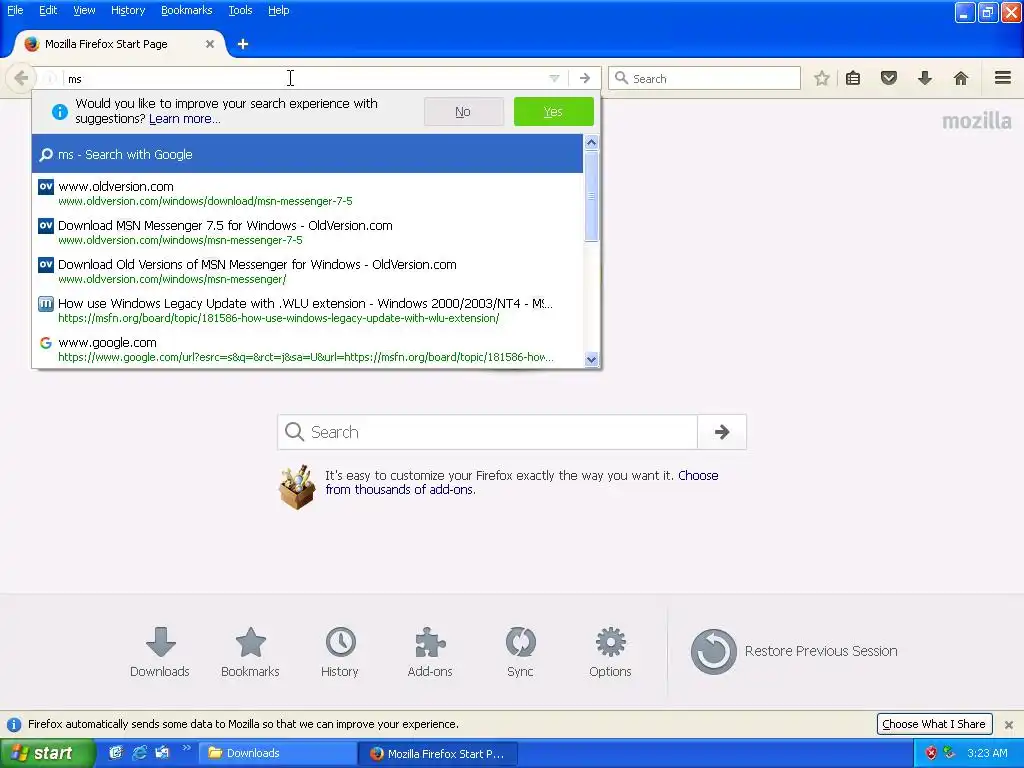1024x768 pixels.
Task: Click the Outlook Express quick launch icon
Action: coord(162,752)
